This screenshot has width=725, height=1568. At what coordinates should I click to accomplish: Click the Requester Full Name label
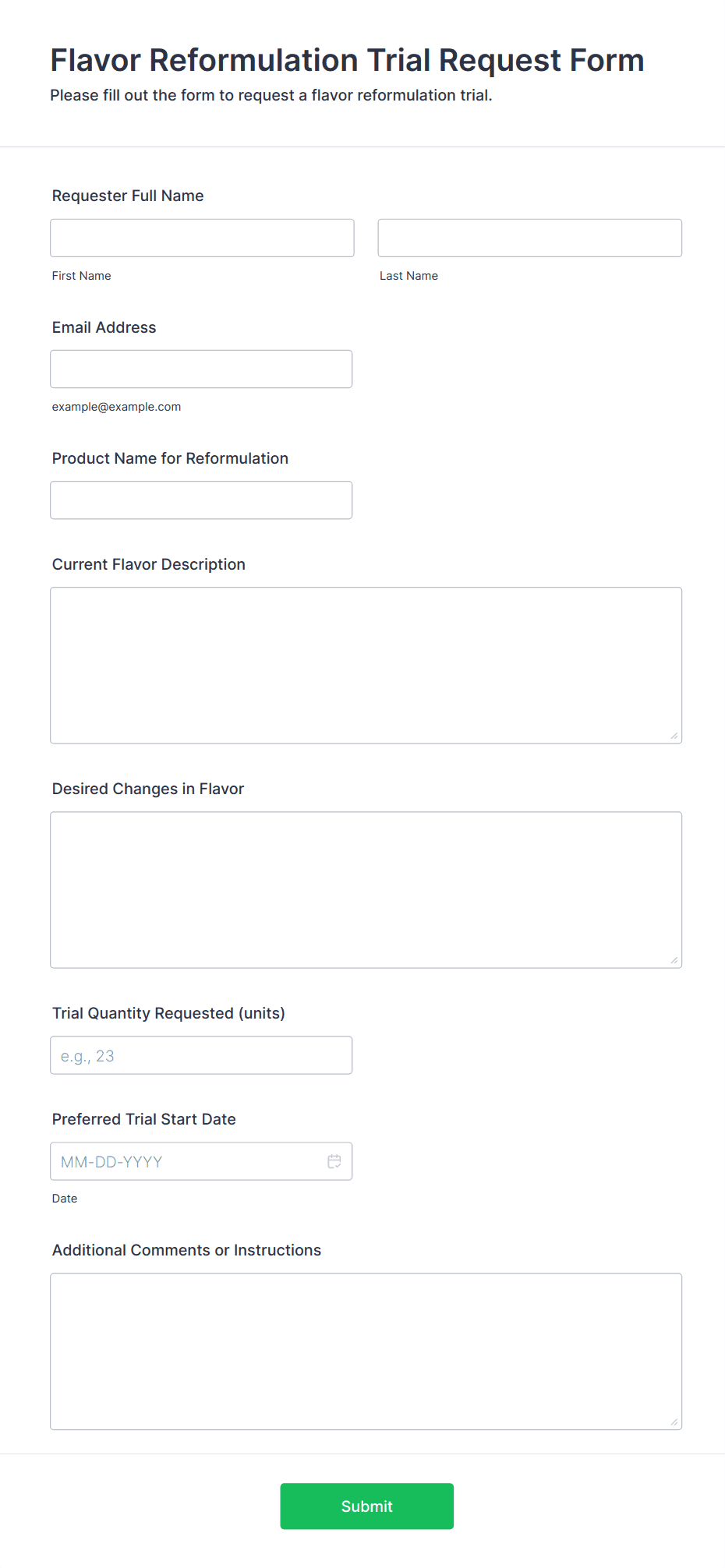point(128,196)
